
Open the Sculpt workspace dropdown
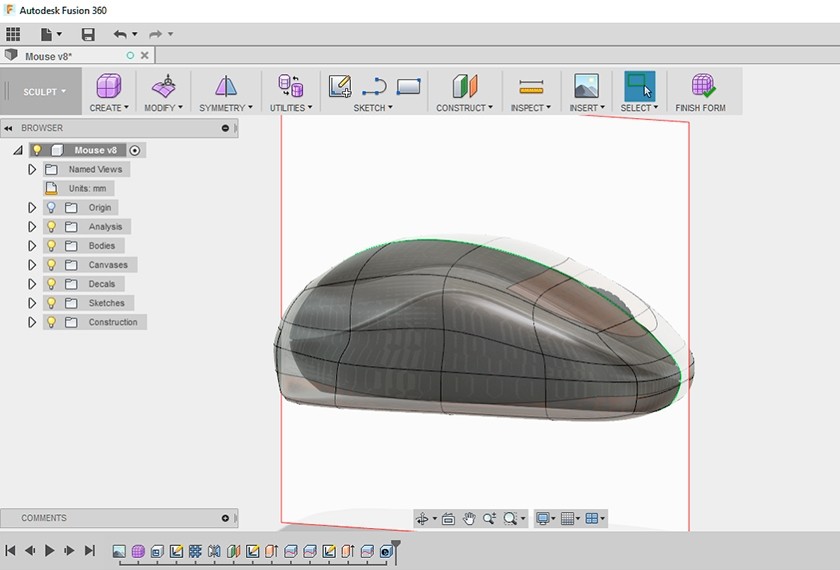pyautogui.click(x=45, y=92)
